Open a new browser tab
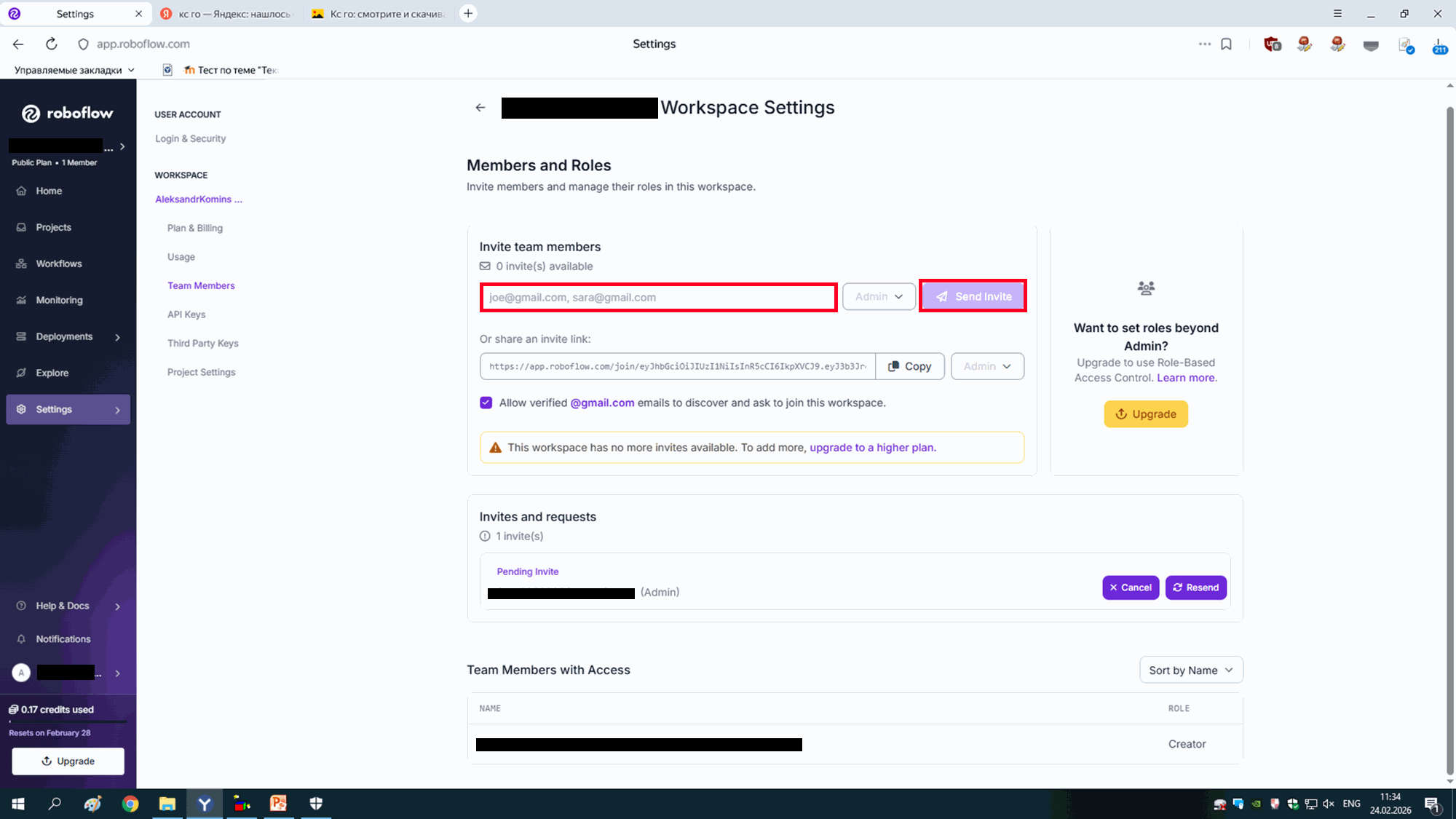 pos(468,13)
